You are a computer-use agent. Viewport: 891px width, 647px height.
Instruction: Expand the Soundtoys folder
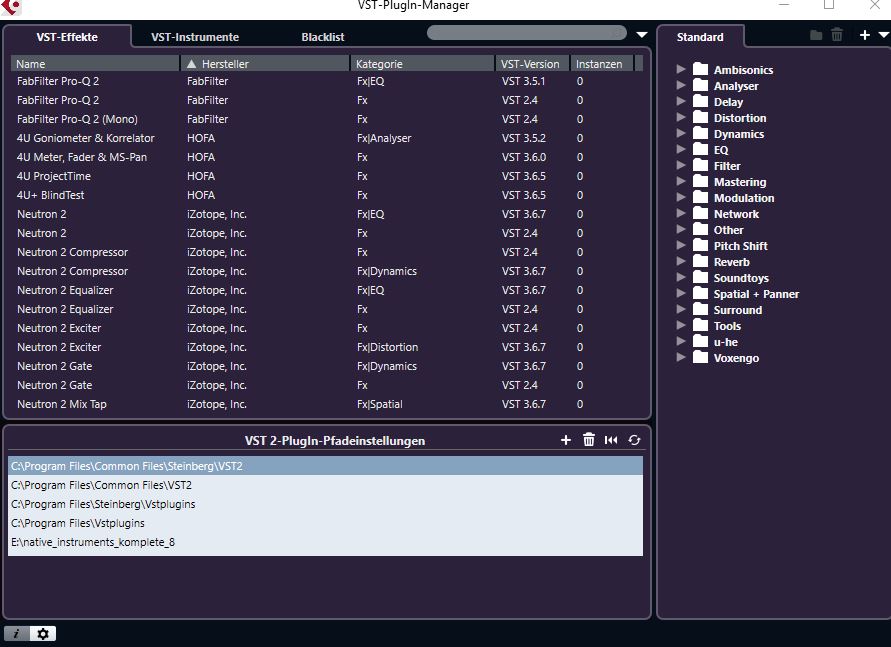(681, 278)
